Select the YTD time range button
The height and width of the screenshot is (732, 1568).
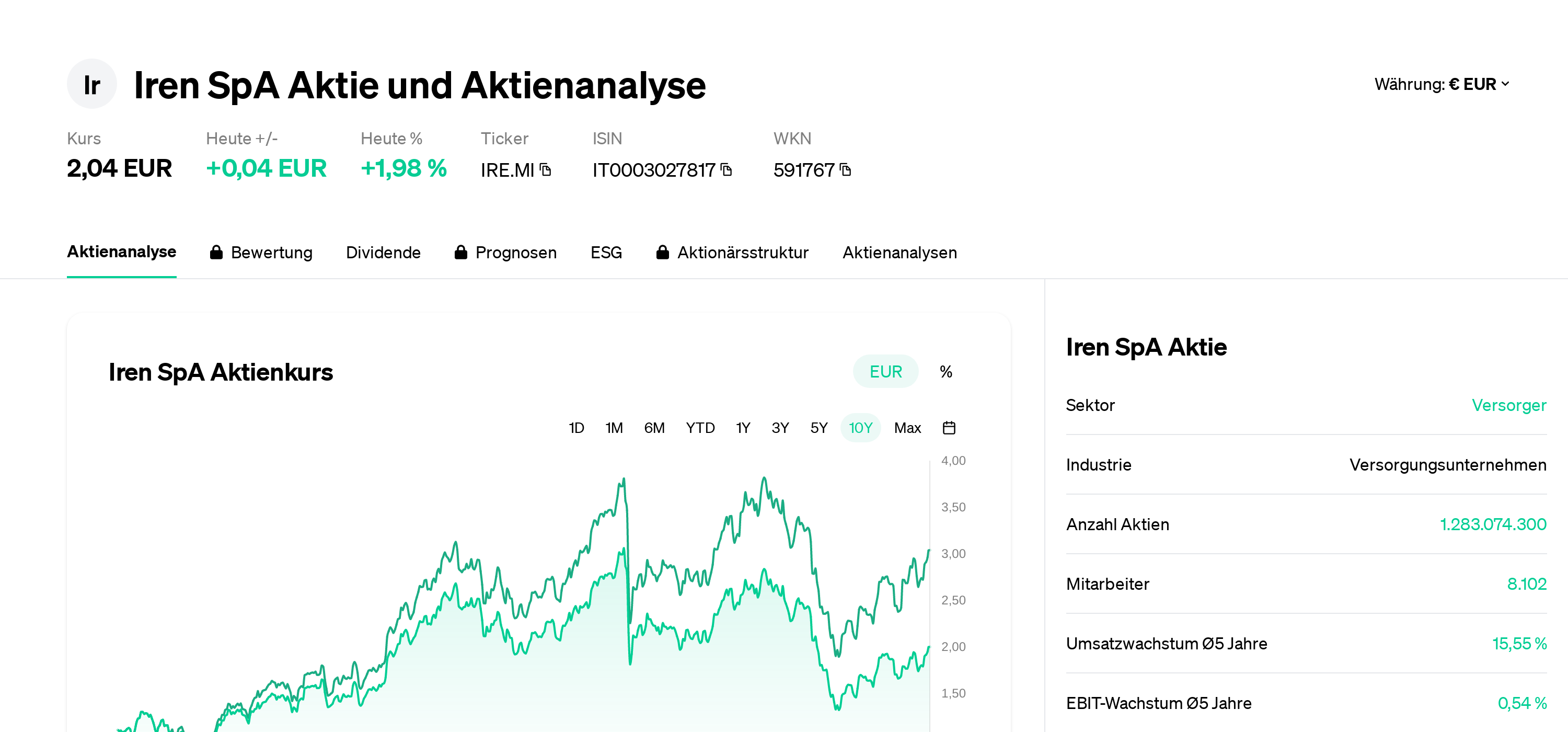pyautogui.click(x=700, y=428)
